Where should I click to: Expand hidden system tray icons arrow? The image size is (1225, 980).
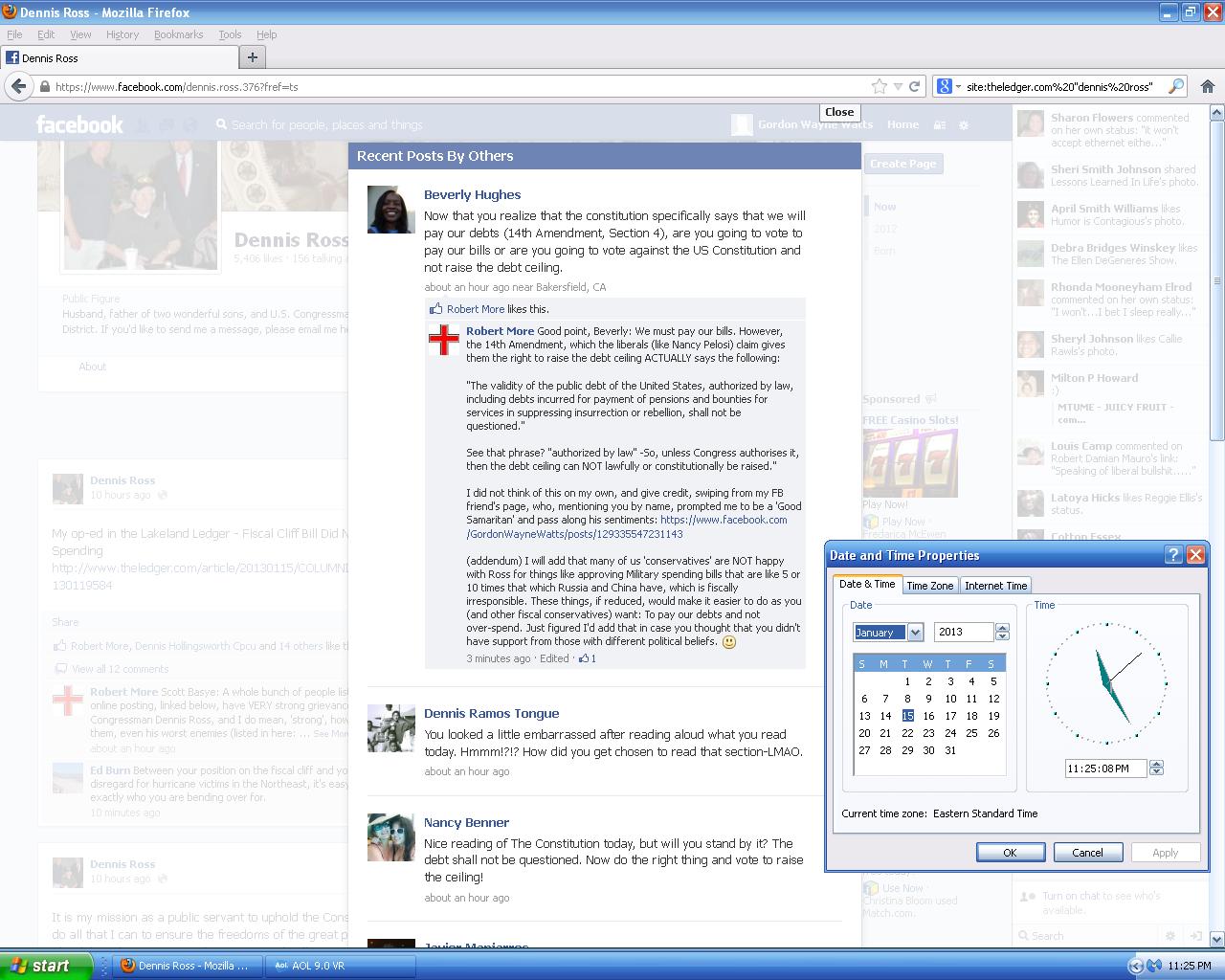click(1136, 966)
